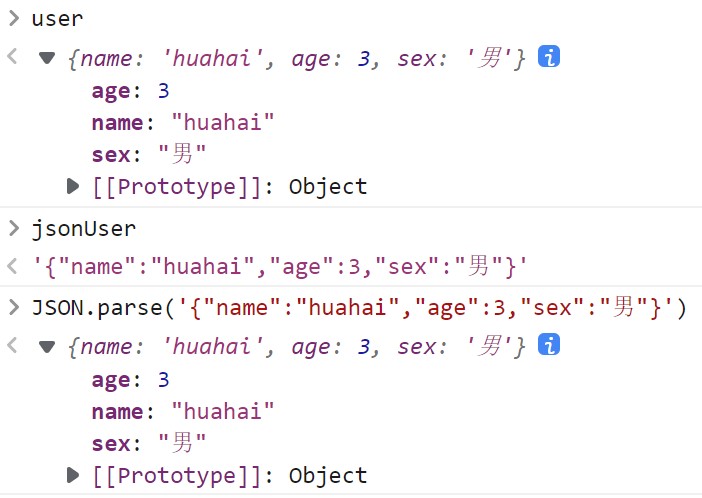This screenshot has height=498, width=702.
Task: Click output arrow before jsonUser string result
Action: [13, 267]
